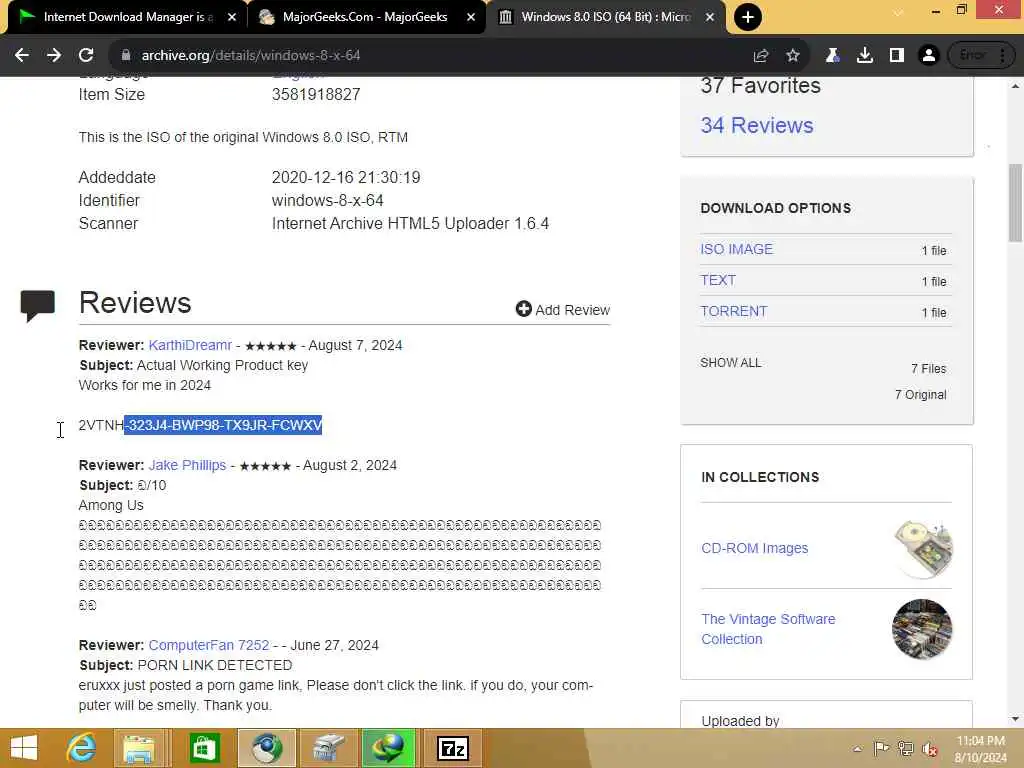Switch to the active browser taskbar icon
Image resolution: width=1024 pixels, height=768 pixels.
tap(267, 748)
